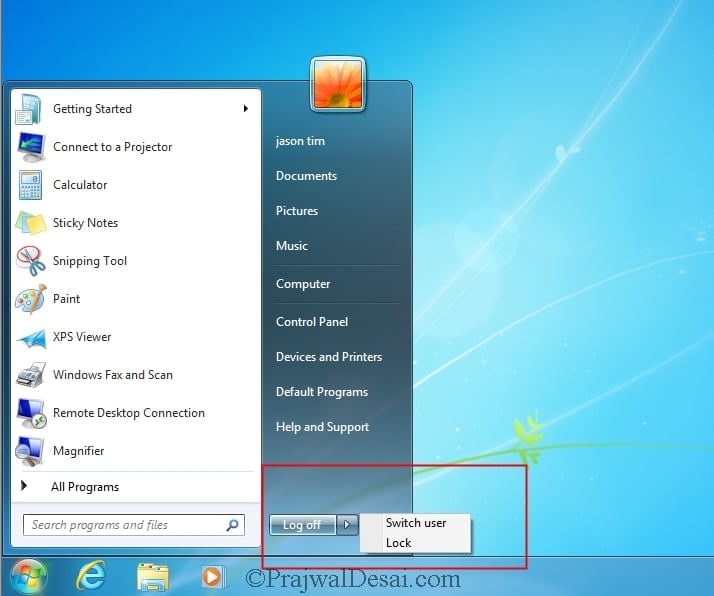This screenshot has height=596, width=714.
Task: Launch Calculator via its icon
Action: pyautogui.click(x=31, y=185)
